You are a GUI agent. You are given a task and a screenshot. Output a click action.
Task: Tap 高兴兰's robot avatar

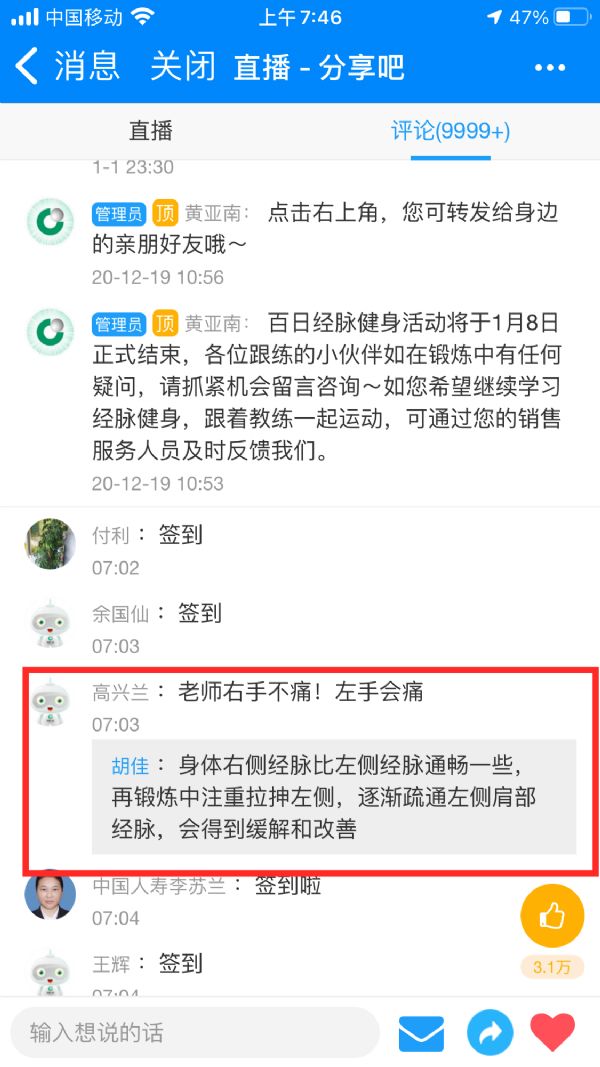point(50,702)
